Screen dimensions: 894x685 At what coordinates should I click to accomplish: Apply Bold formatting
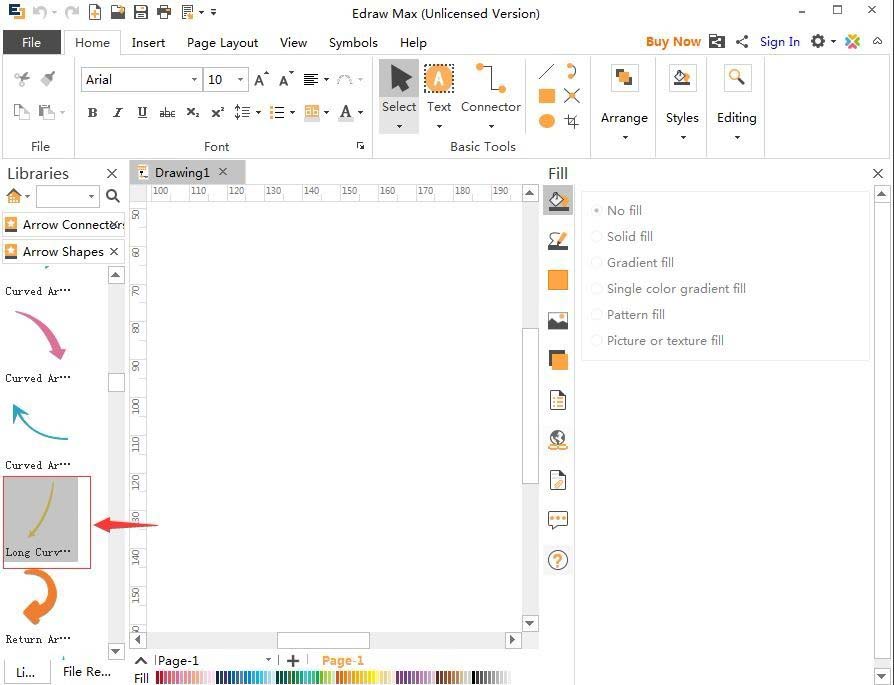click(x=93, y=113)
